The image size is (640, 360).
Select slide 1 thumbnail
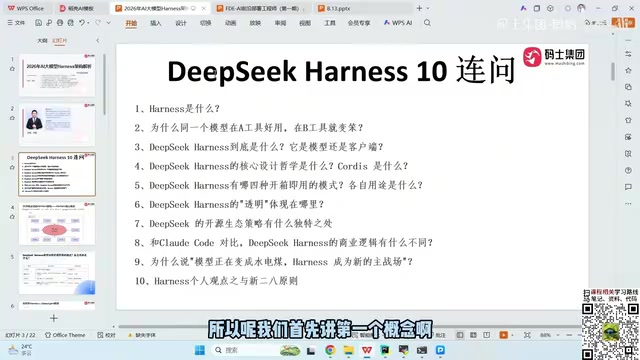(x=57, y=75)
